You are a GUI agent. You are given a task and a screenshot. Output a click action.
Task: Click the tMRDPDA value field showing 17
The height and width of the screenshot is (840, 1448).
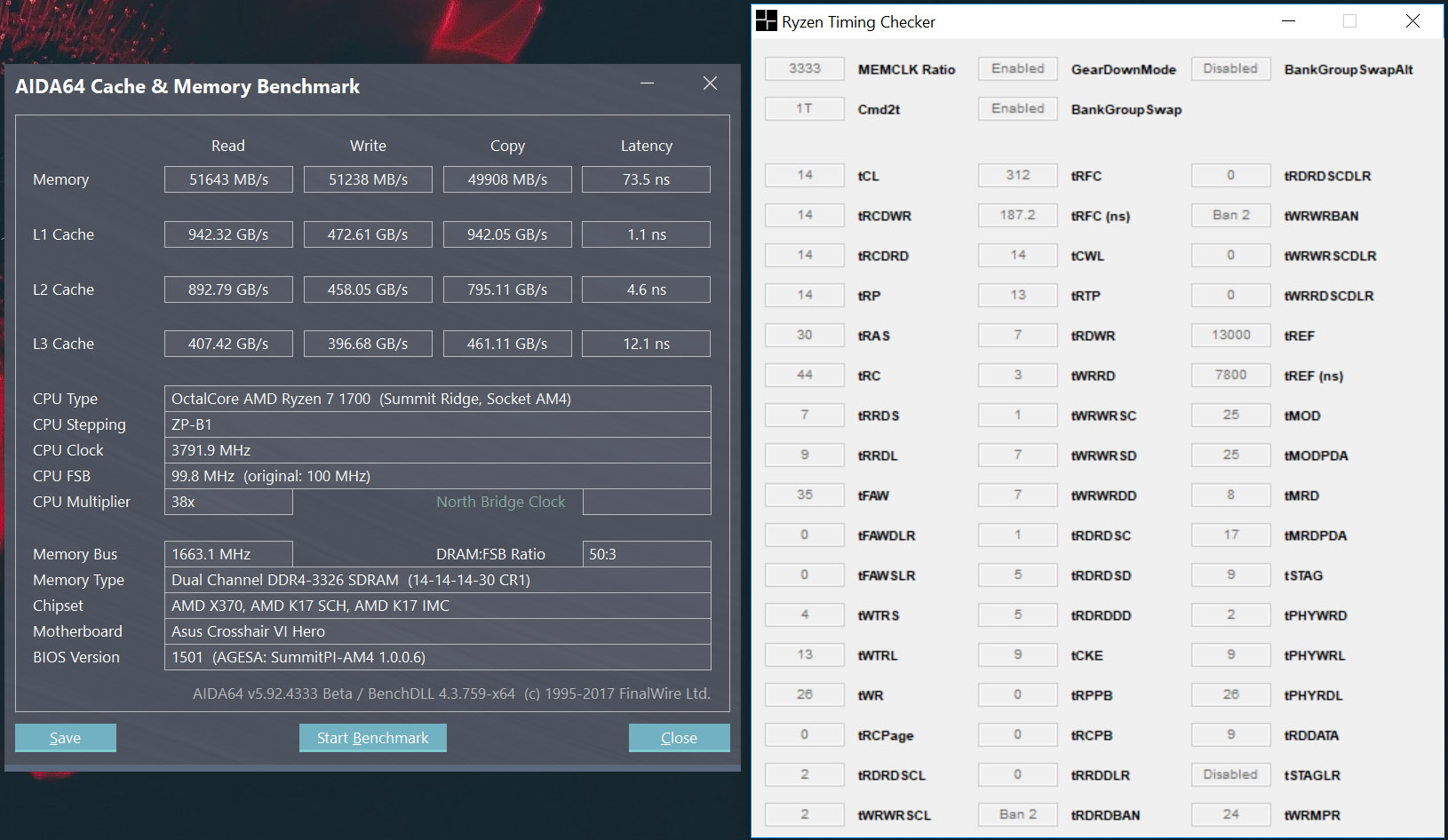pos(1230,535)
